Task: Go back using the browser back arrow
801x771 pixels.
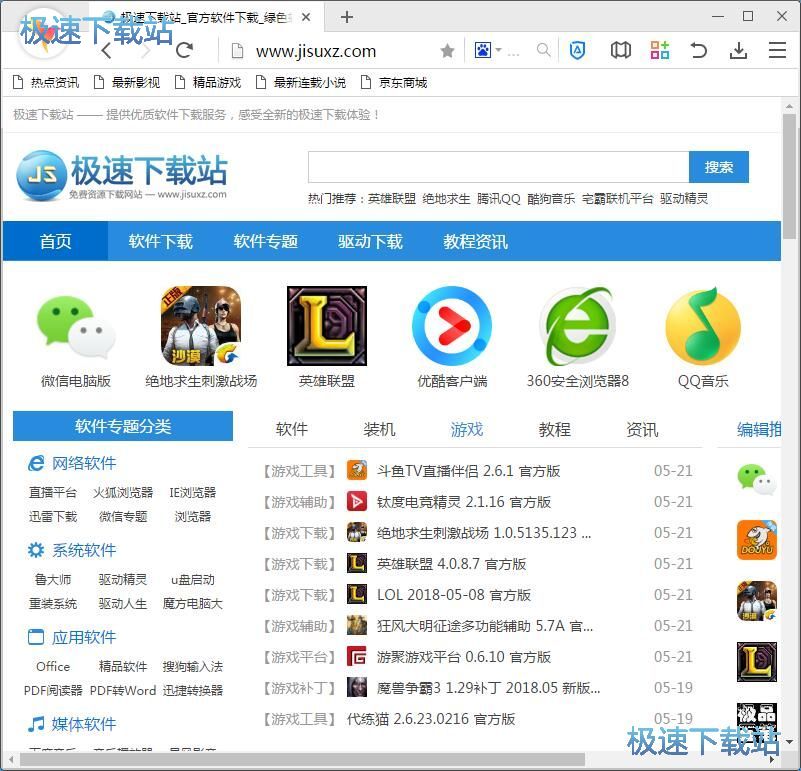Action: point(106,50)
